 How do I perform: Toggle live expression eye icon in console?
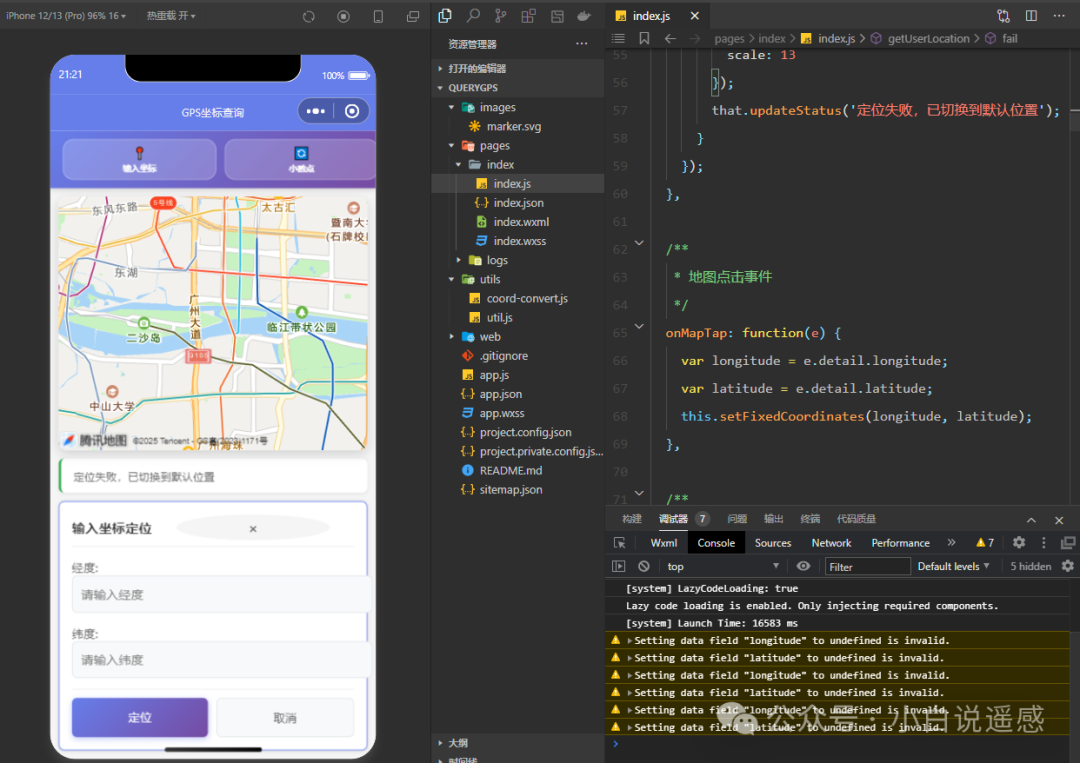[x=803, y=566]
